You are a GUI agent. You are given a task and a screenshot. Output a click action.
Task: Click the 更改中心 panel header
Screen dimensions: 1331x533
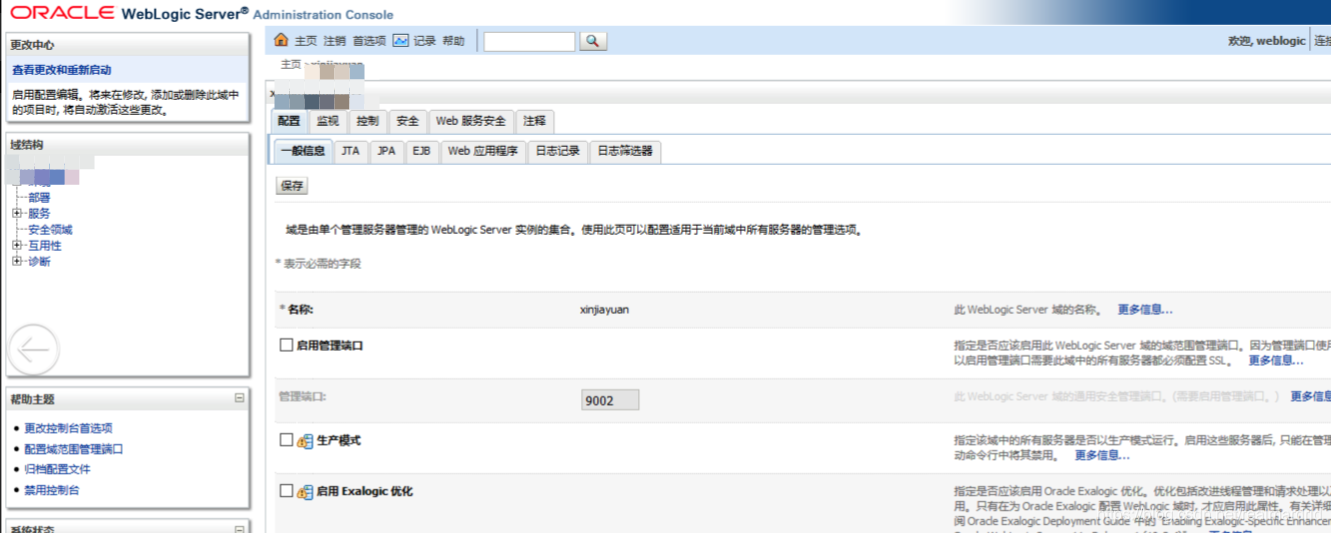coord(128,45)
